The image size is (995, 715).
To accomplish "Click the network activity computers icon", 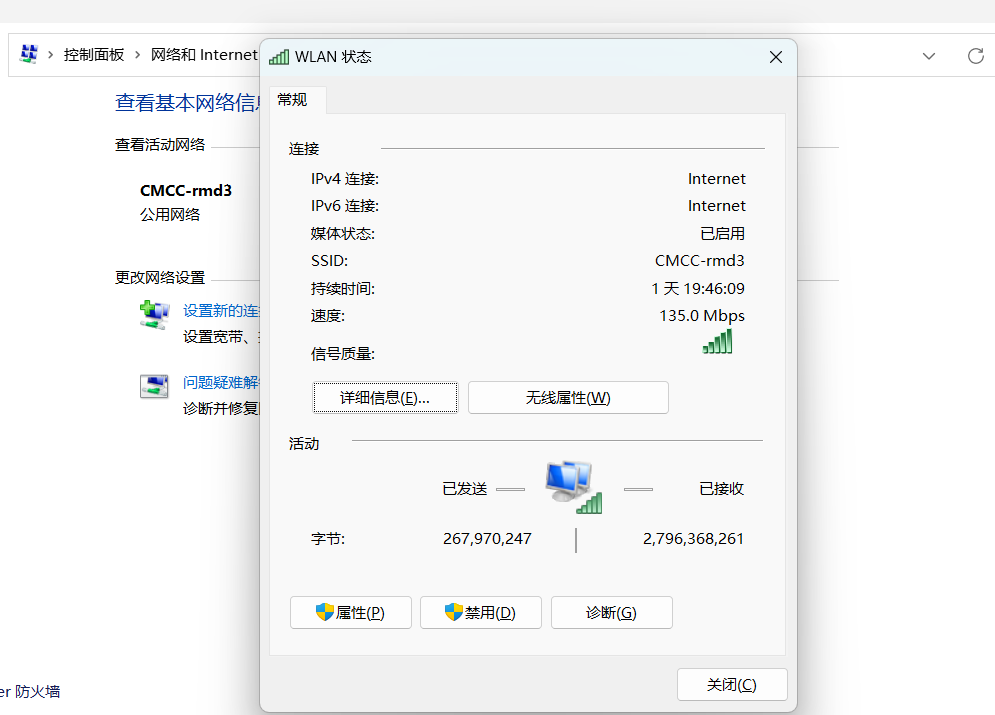I will [x=572, y=487].
